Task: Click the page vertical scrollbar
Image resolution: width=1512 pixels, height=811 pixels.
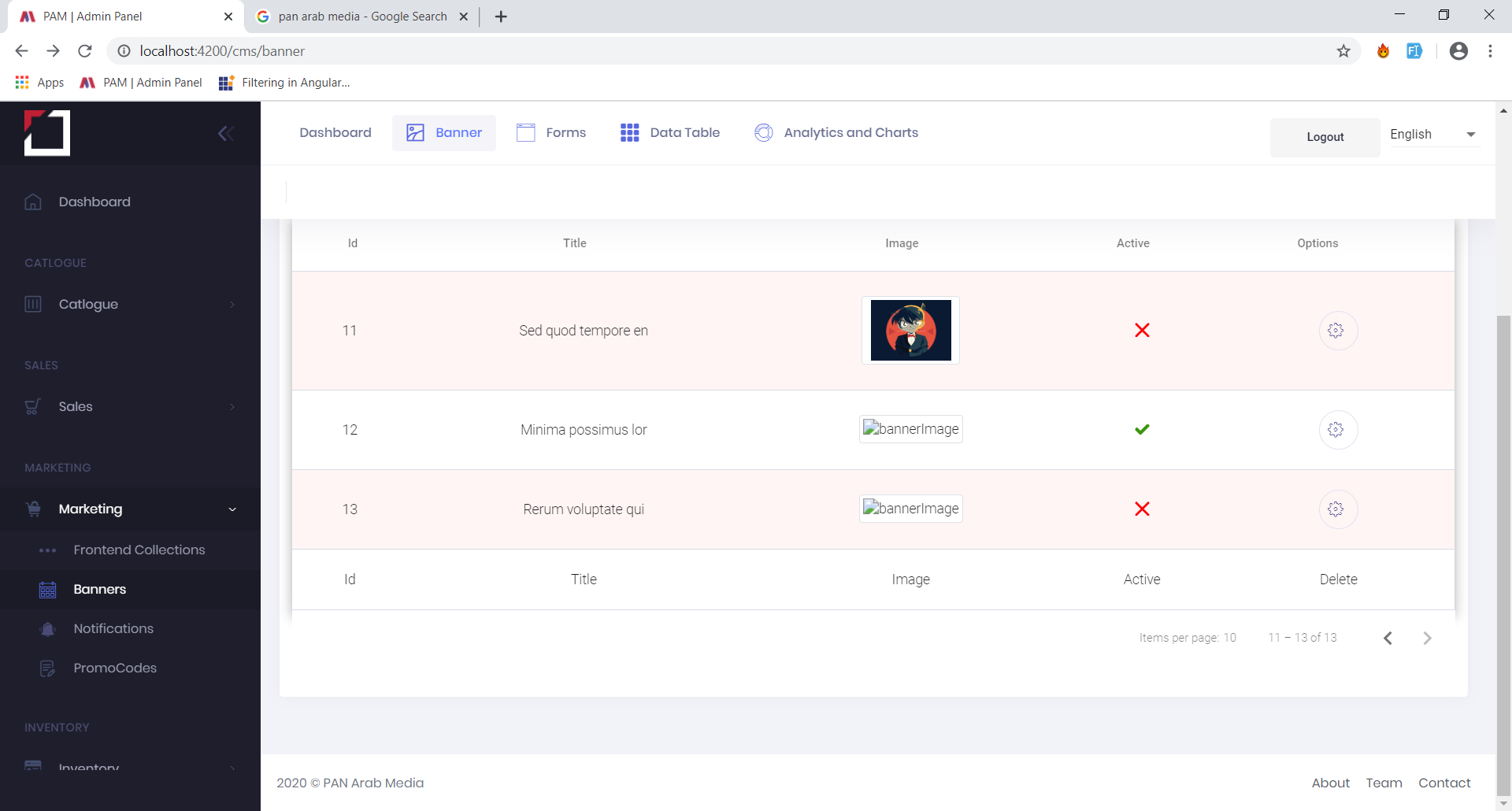Action: (1503, 551)
